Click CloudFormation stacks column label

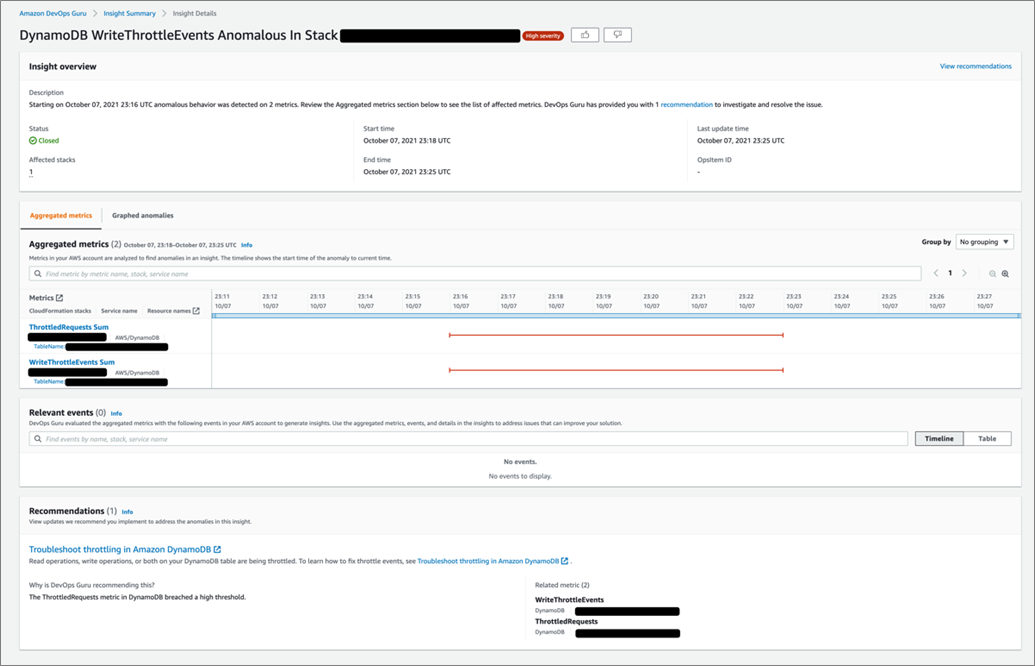pyautogui.click(x=60, y=311)
